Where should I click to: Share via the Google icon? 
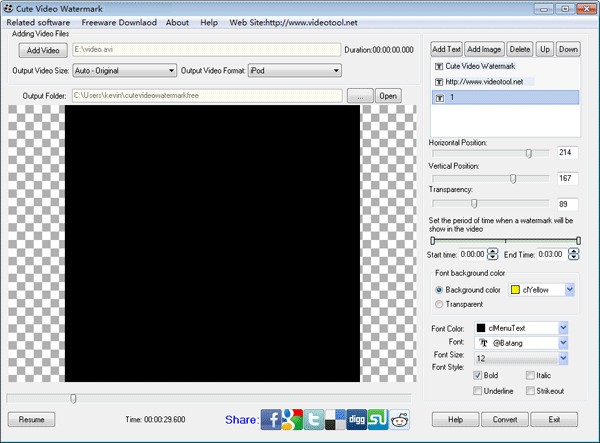coord(294,420)
